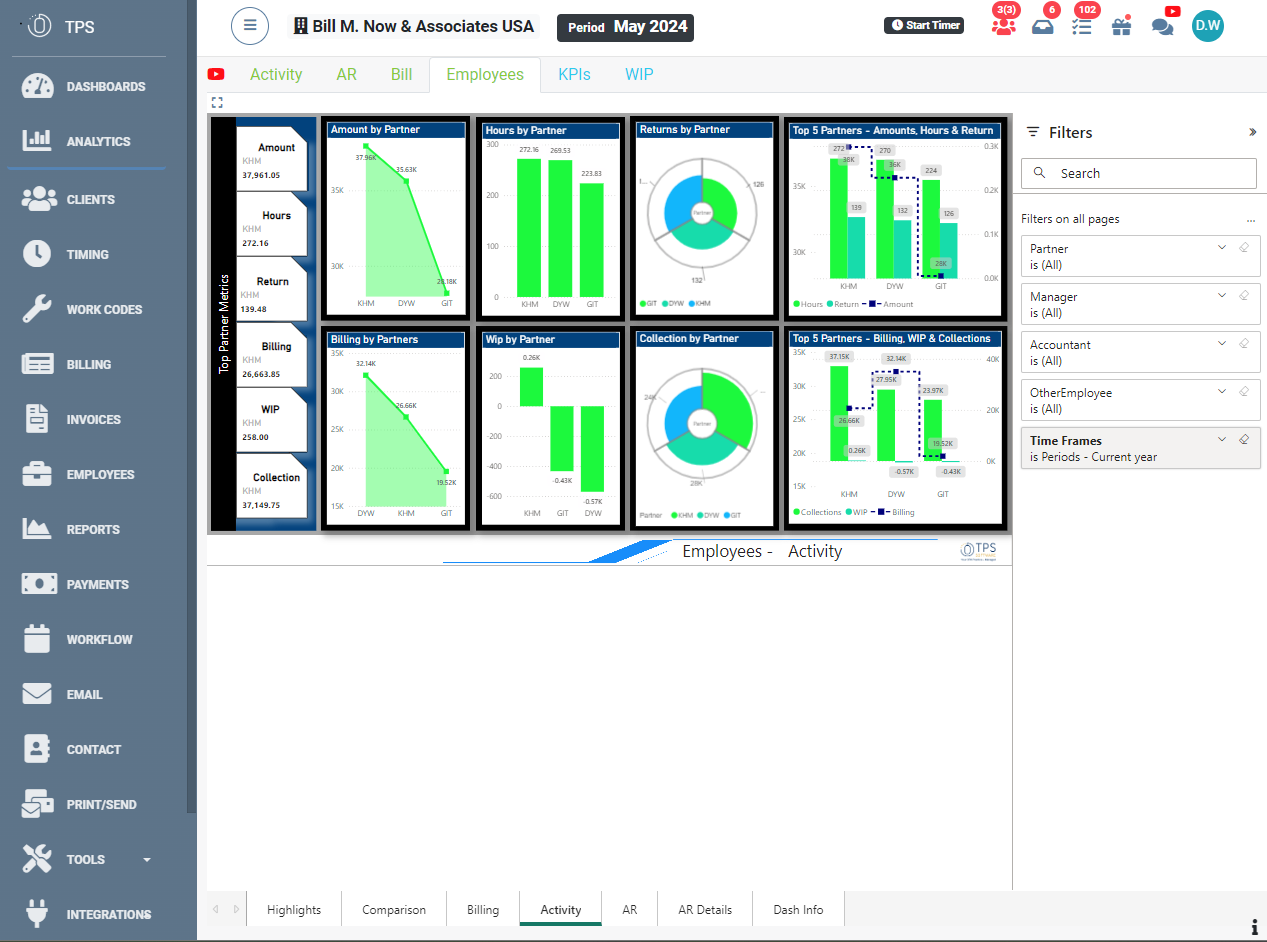Open task list icon with 102 badge

click(1081, 27)
